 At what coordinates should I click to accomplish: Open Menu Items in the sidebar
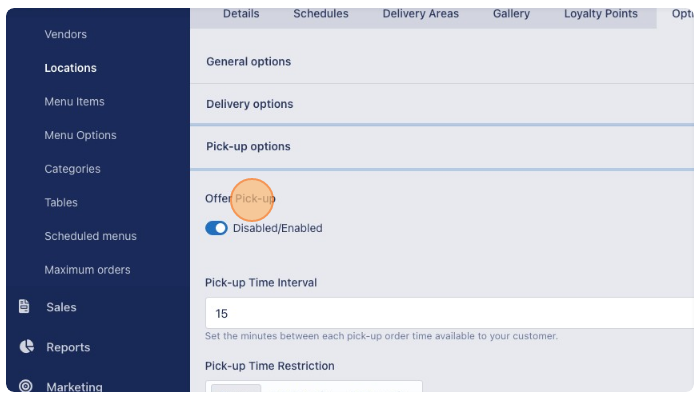pyautogui.click(x=74, y=102)
